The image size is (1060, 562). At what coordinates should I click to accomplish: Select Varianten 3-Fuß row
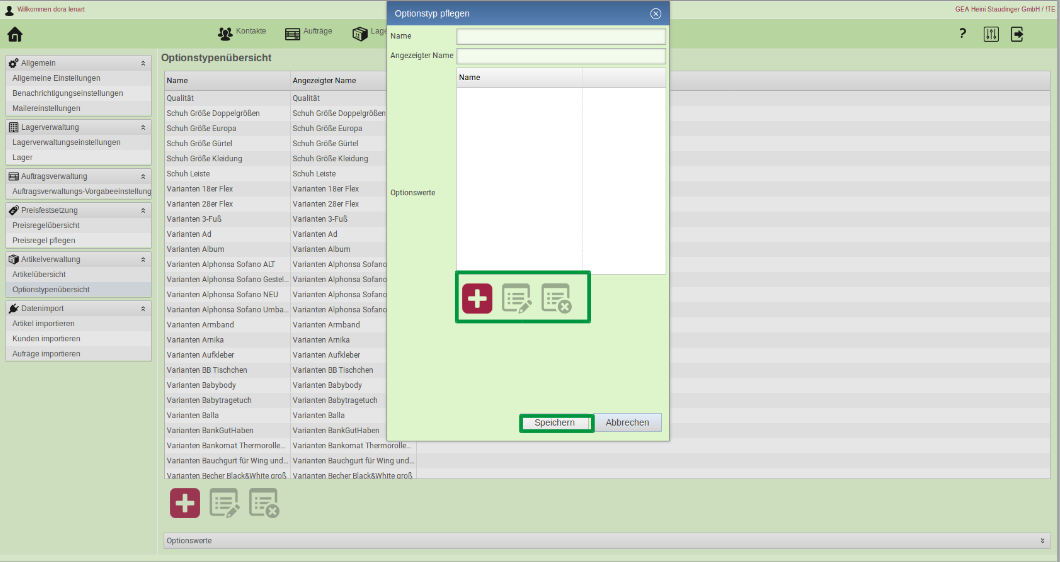coord(276,219)
